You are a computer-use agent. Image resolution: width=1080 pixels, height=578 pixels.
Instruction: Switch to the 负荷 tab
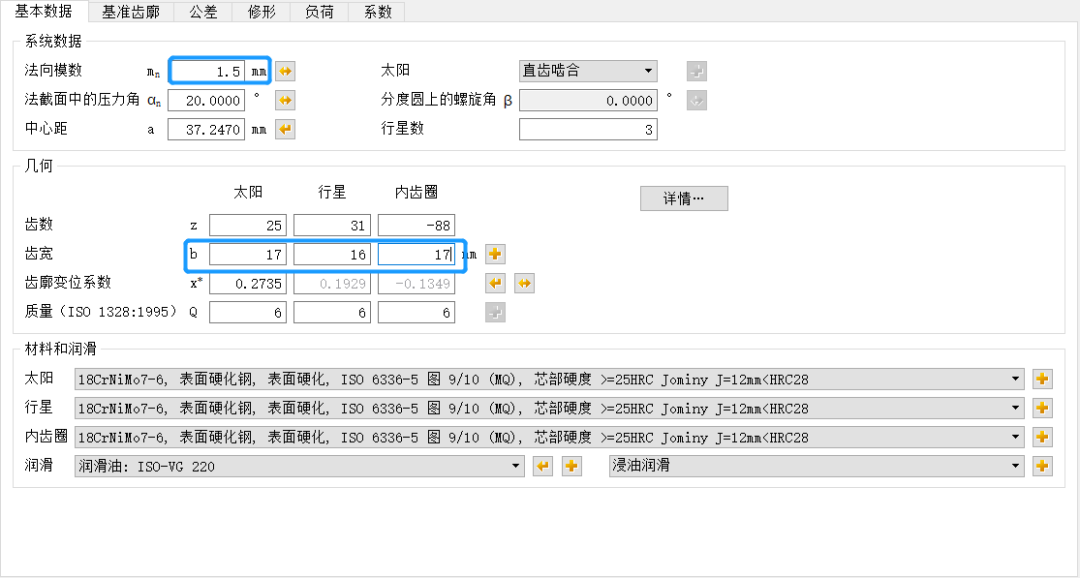point(318,13)
